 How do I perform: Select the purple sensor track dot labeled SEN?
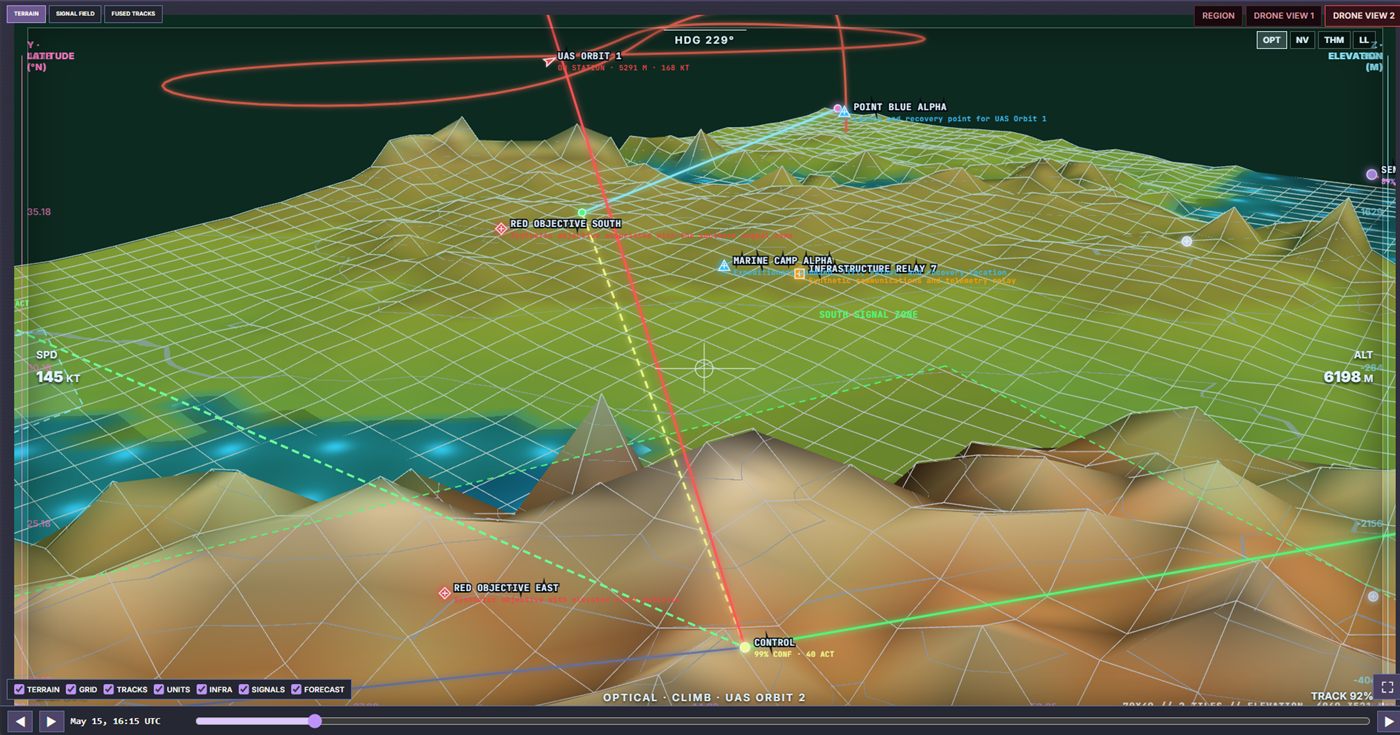1372,174
